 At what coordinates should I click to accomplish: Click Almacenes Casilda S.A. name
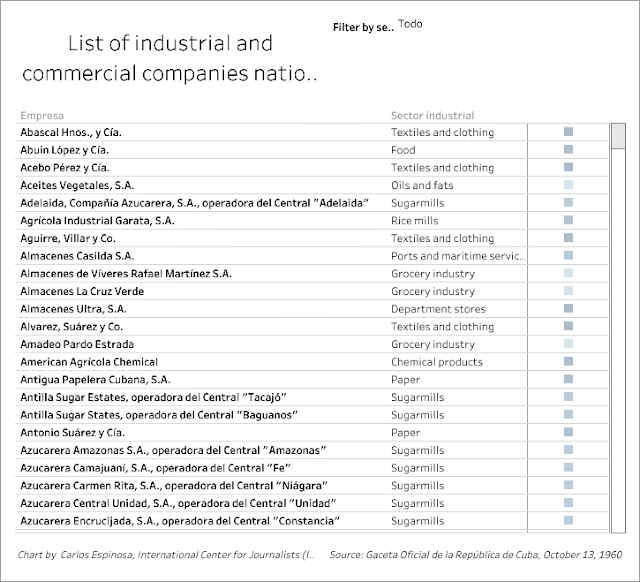tap(77, 256)
